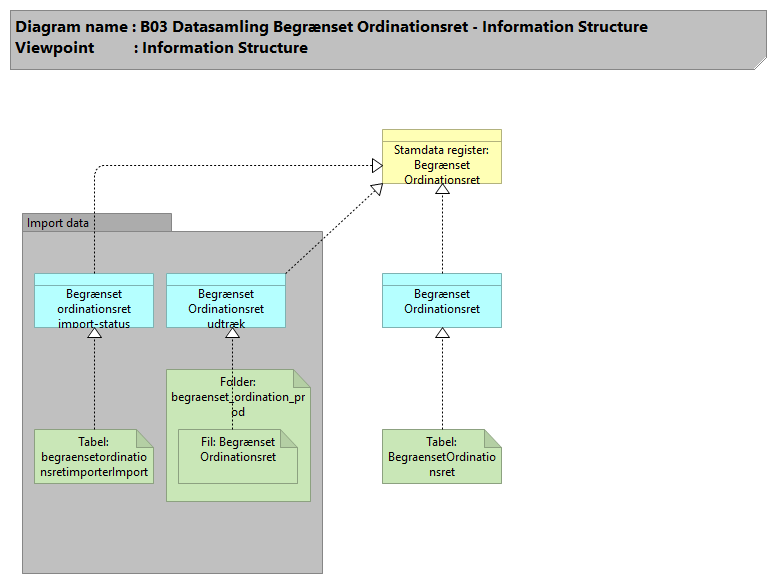This screenshot has height=584, width=777.
Task: Click the cyan Begrænset Ordinationsret box outside Import data
Action: pyautogui.click(x=441, y=301)
